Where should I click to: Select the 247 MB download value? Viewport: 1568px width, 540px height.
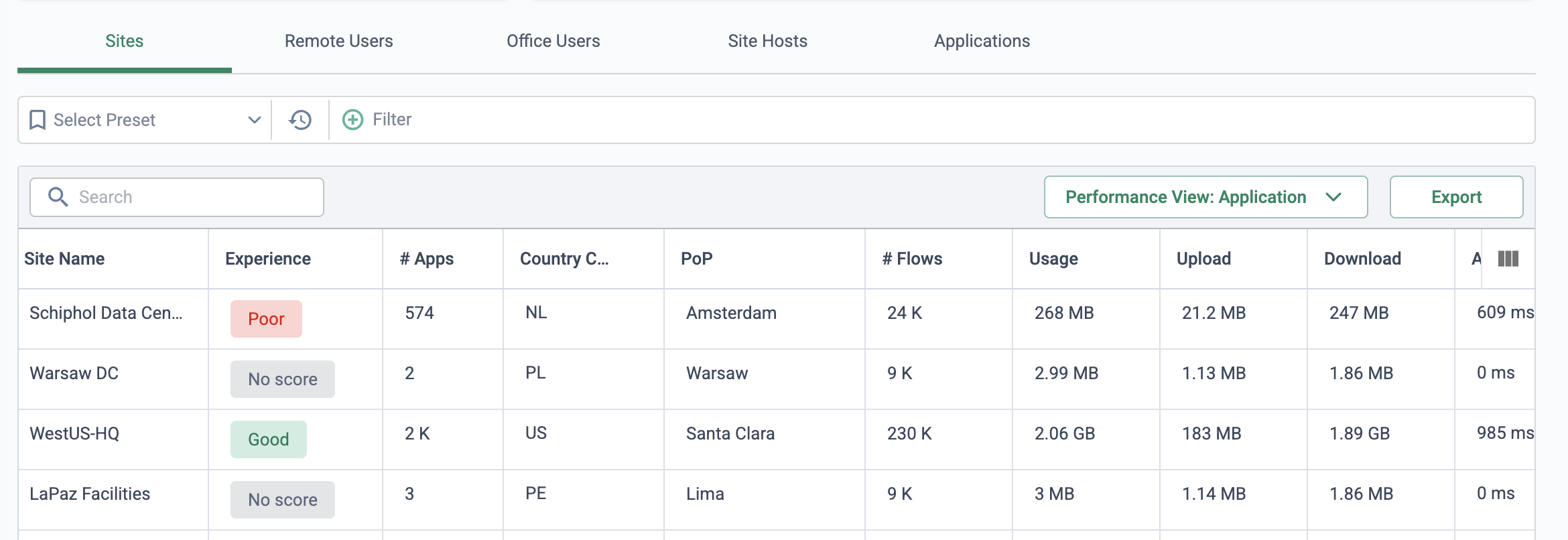[x=1359, y=313]
